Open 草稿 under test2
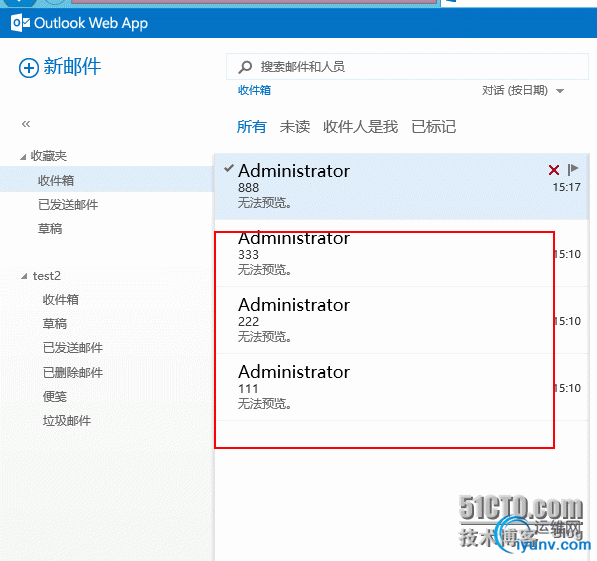The image size is (597, 561). 54,324
